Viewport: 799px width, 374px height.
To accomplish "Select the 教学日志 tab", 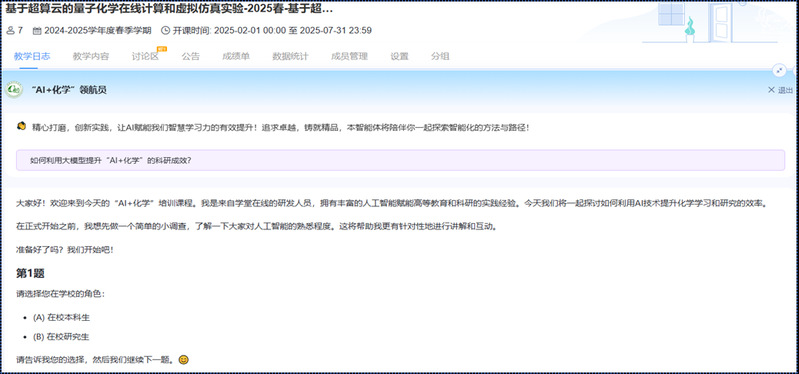I will pyautogui.click(x=32, y=57).
